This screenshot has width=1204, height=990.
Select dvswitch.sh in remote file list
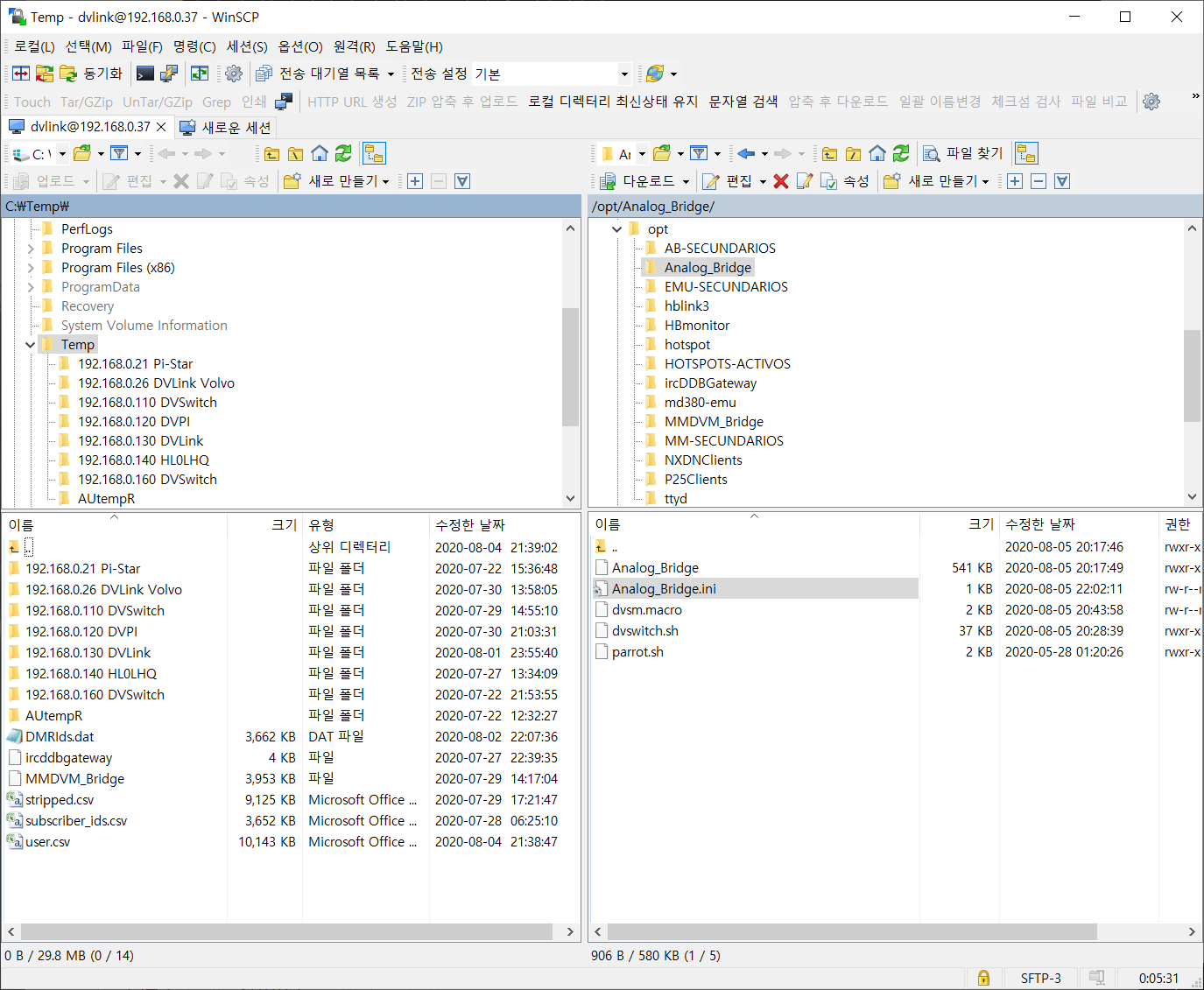644,631
